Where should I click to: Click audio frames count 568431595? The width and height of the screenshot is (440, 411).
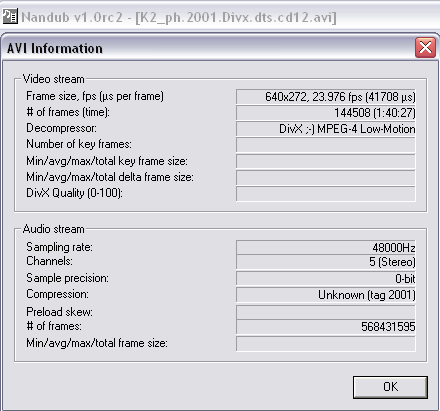coord(326,327)
